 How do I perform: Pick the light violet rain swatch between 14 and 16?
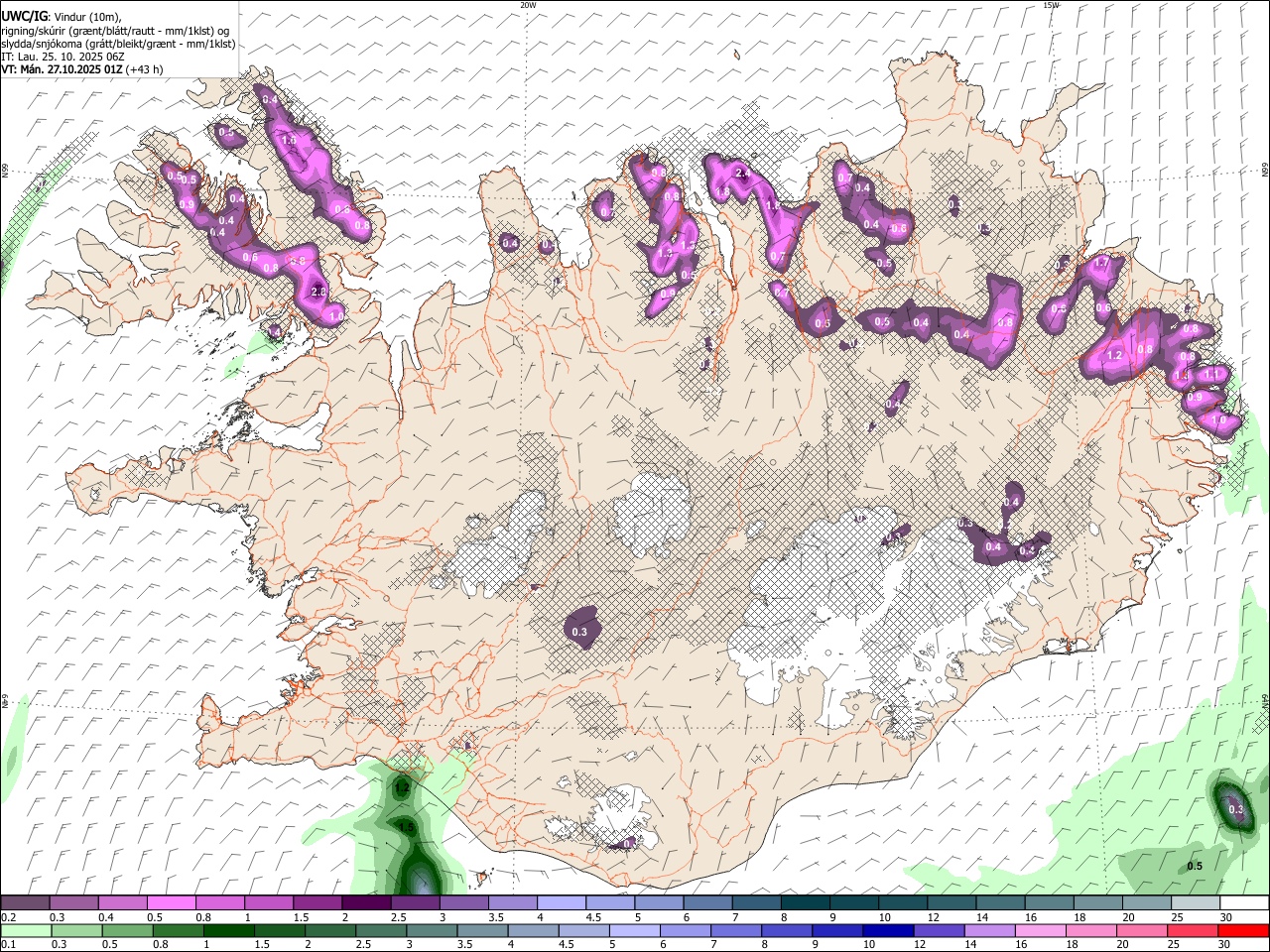pyautogui.click(x=988, y=930)
